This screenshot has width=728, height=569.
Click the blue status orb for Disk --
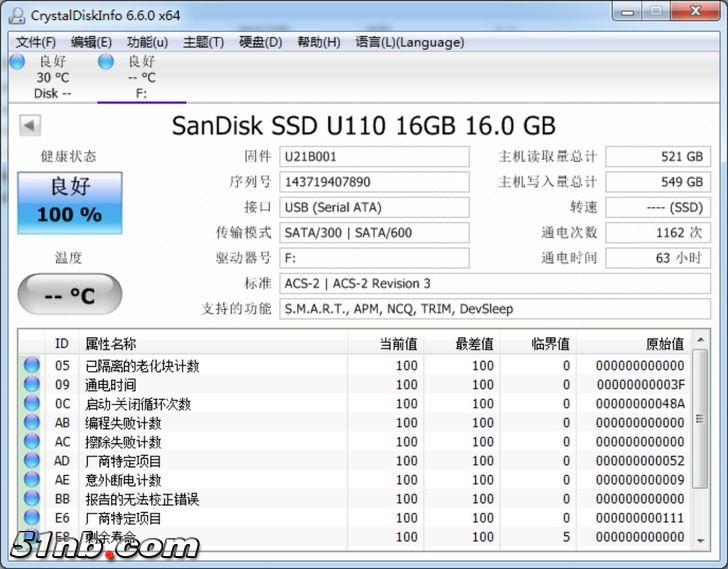pyautogui.click(x=18, y=61)
